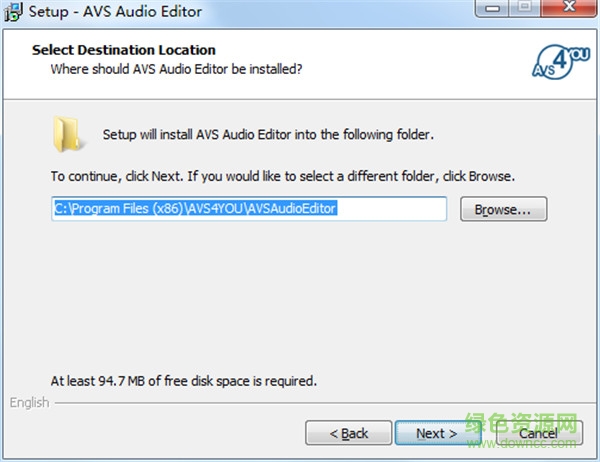The width and height of the screenshot is (600, 462).
Task: Click the free disk space requirement text
Action: coord(183,381)
